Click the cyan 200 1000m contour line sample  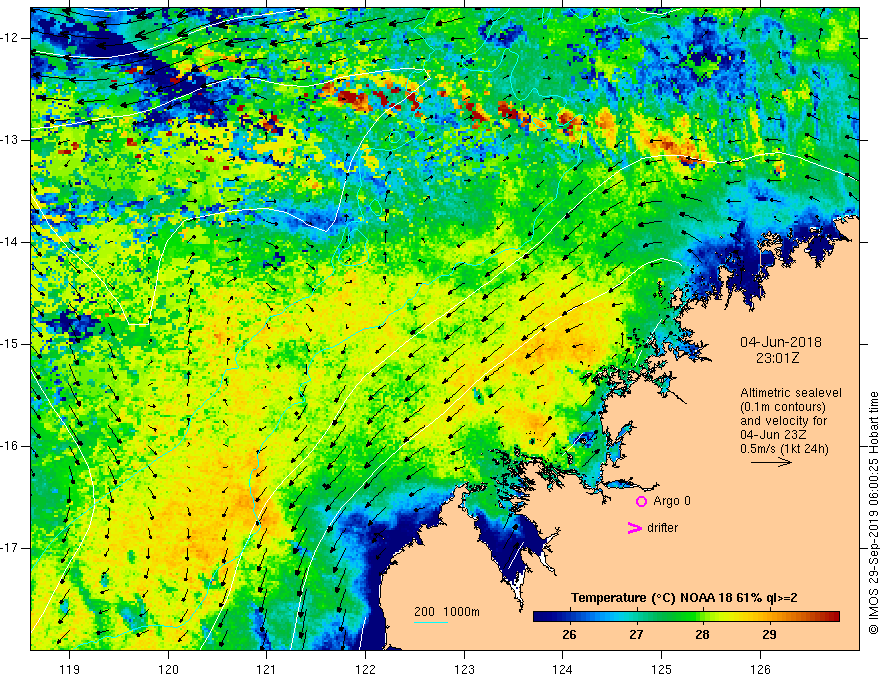(430, 622)
